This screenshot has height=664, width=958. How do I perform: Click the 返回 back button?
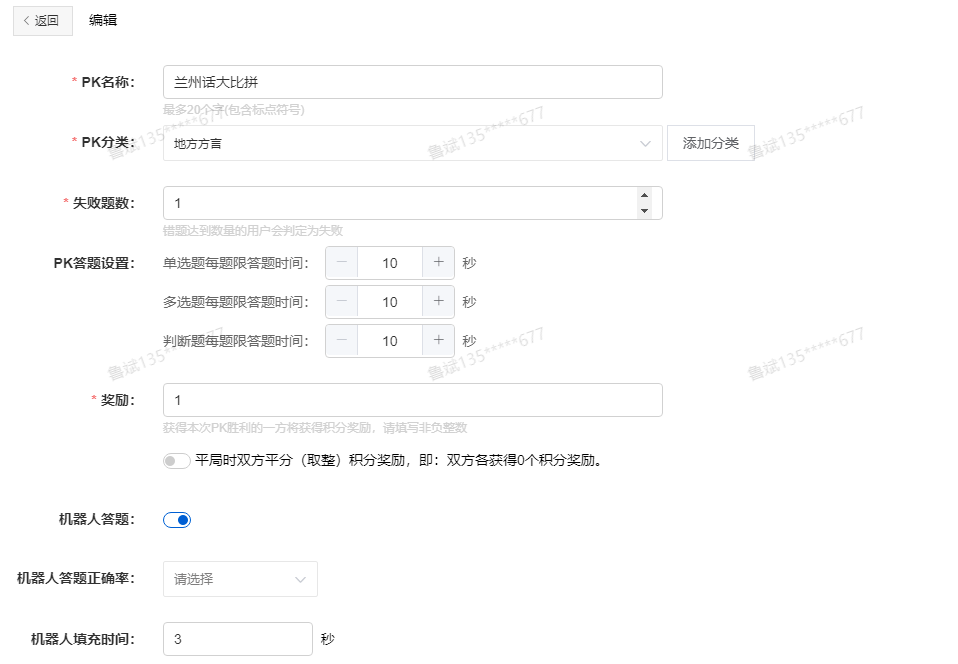pos(42,20)
